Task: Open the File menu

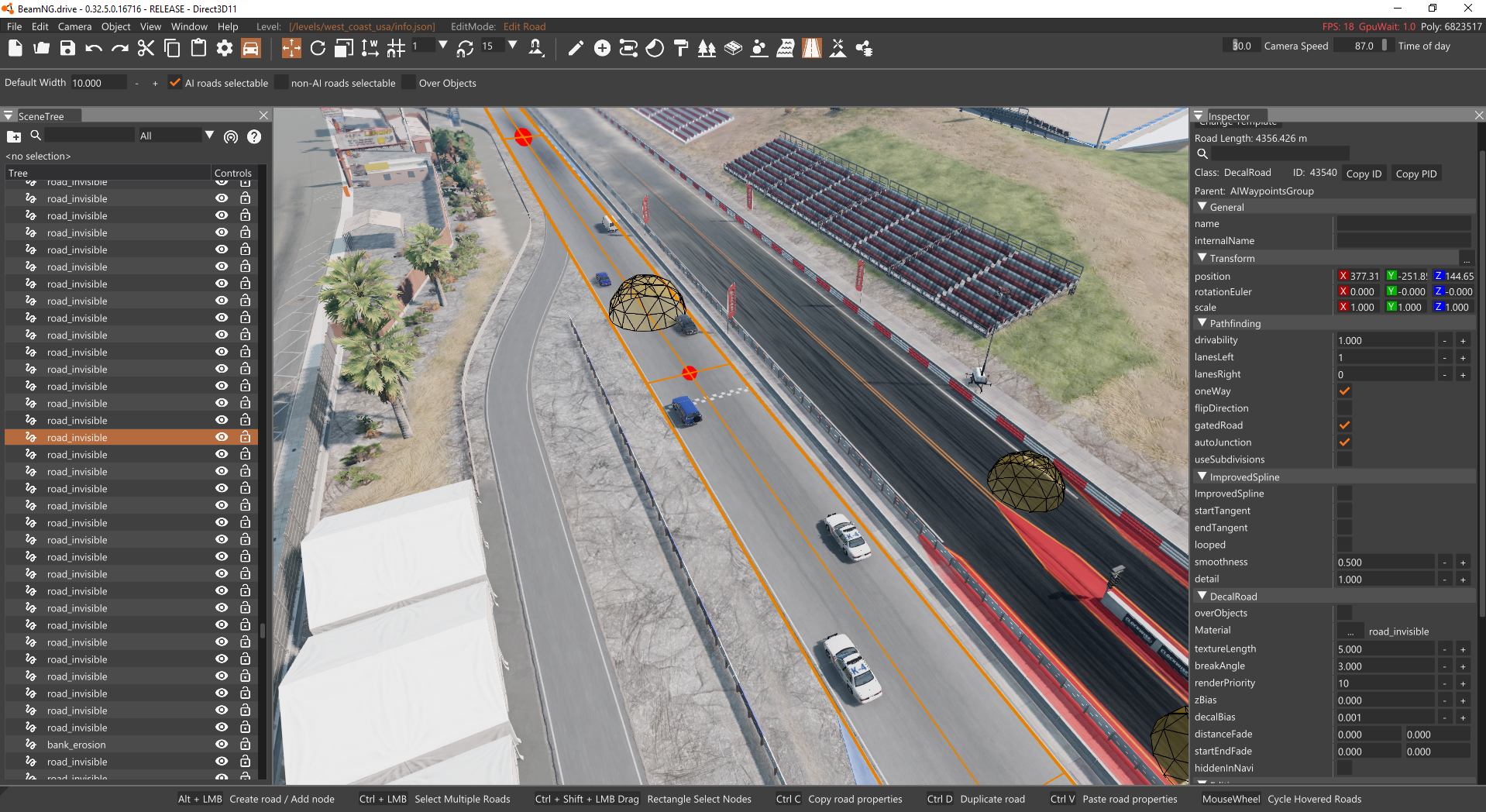Action: (14, 26)
